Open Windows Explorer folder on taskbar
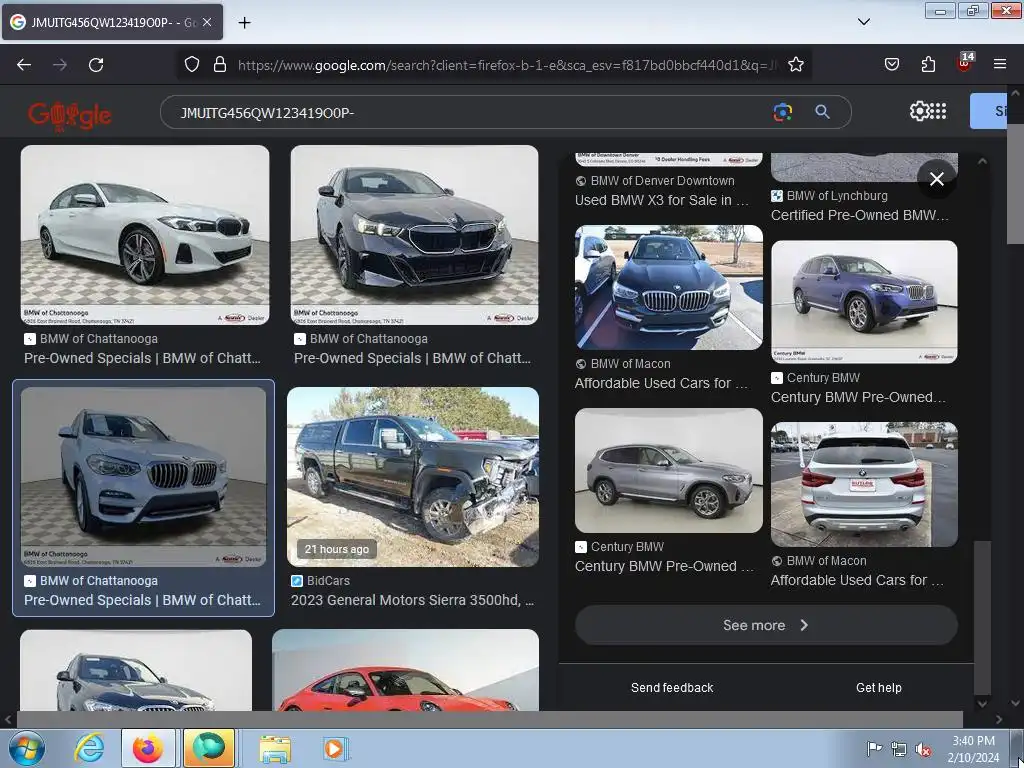1024x768 pixels. coord(275,748)
